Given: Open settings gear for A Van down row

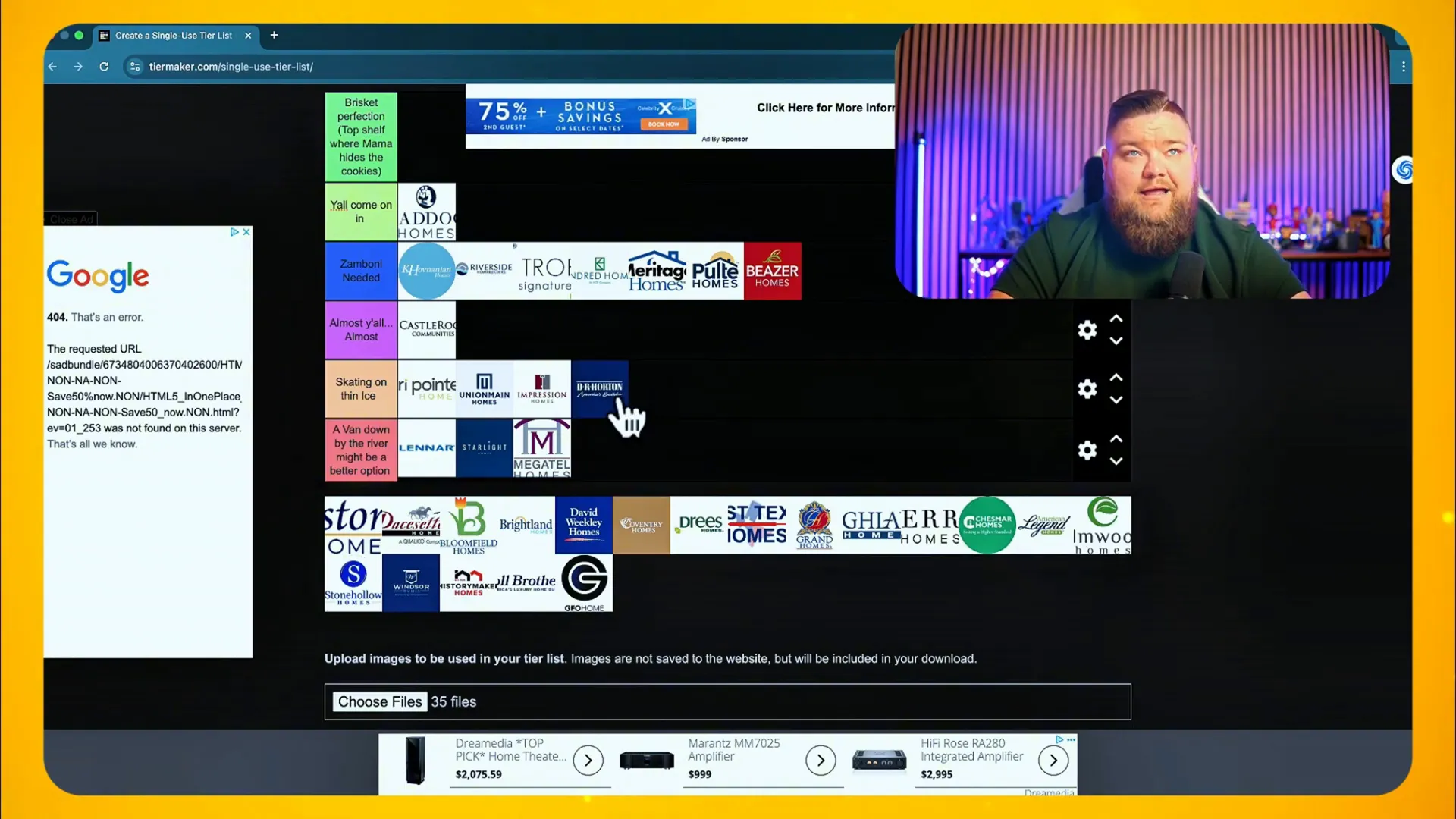Looking at the screenshot, I should (1087, 450).
